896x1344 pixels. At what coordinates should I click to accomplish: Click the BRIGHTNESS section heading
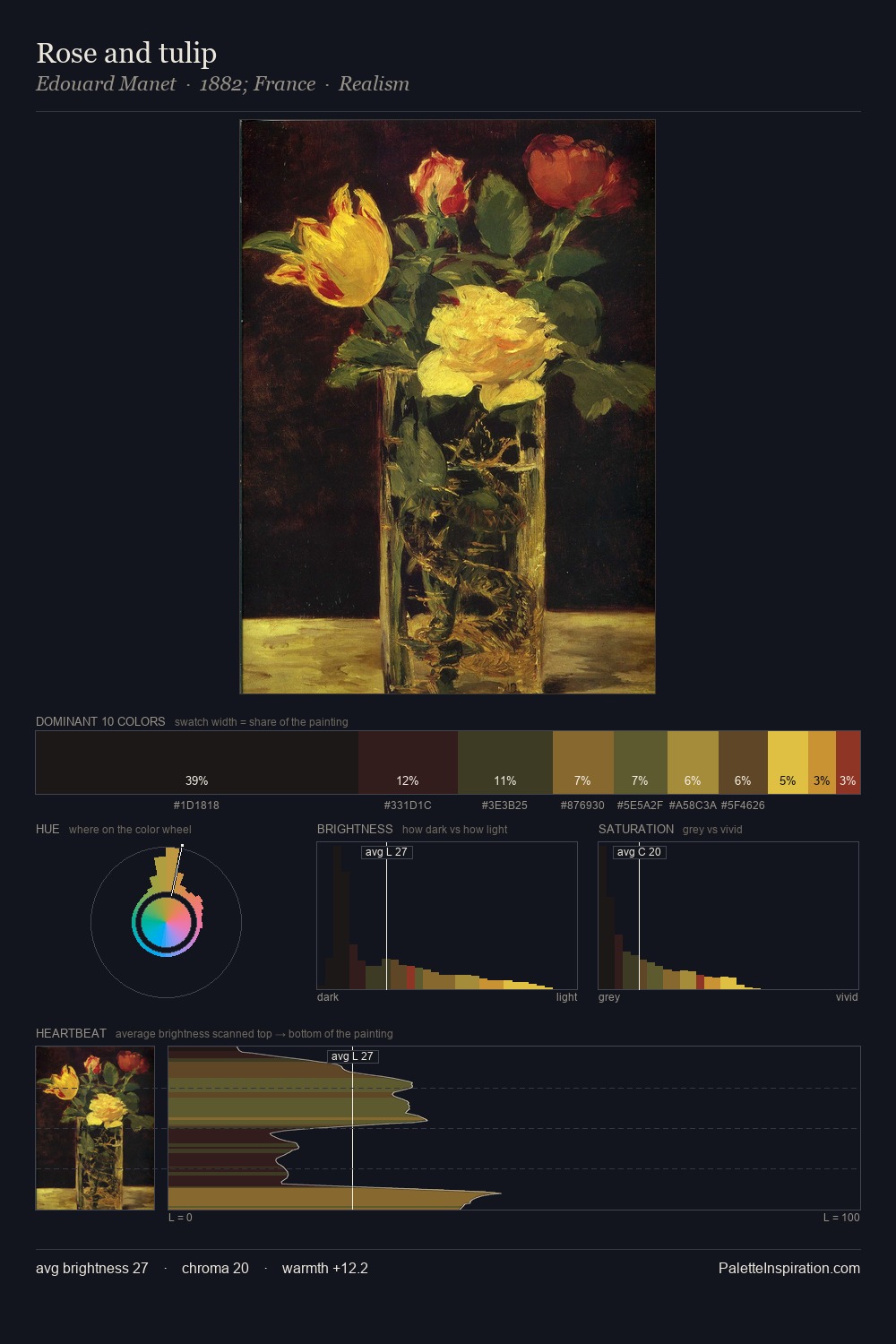355,829
